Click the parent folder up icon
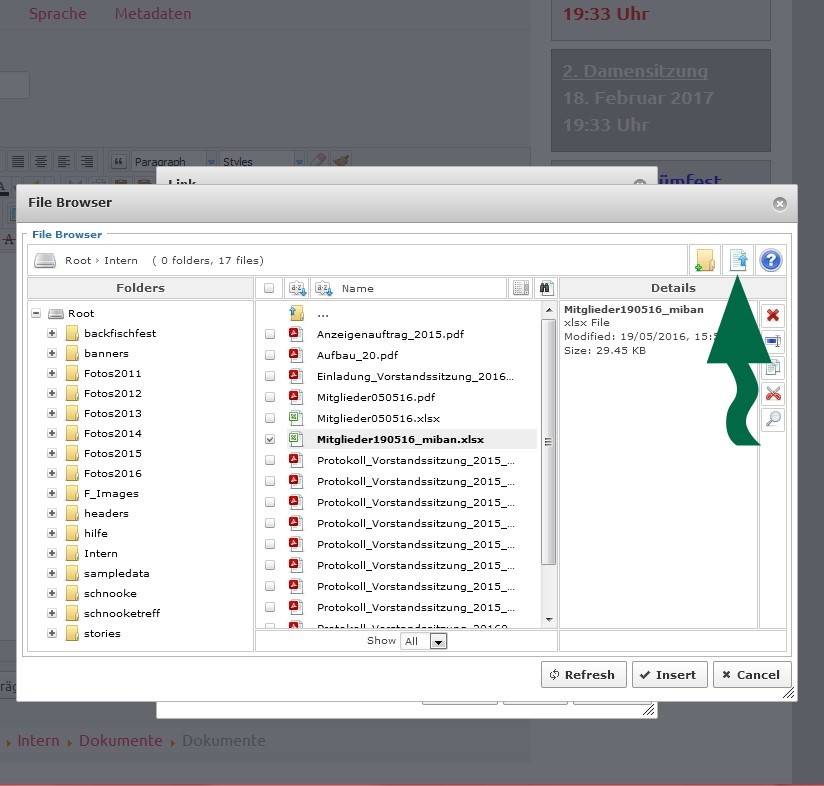The height and width of the screenshot is (786, 824). pyautogui.click(x=297, y=314)
